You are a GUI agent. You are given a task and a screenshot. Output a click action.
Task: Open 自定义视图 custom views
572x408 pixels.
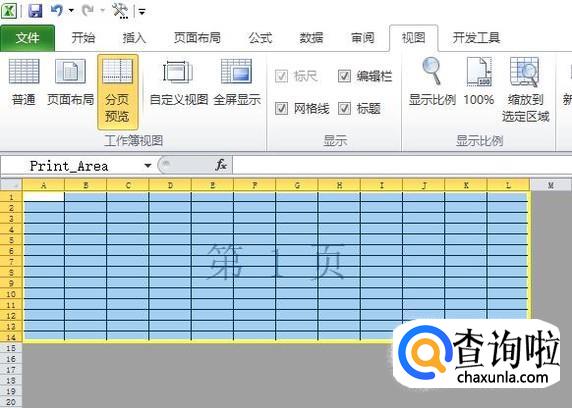tap(179, 82)
